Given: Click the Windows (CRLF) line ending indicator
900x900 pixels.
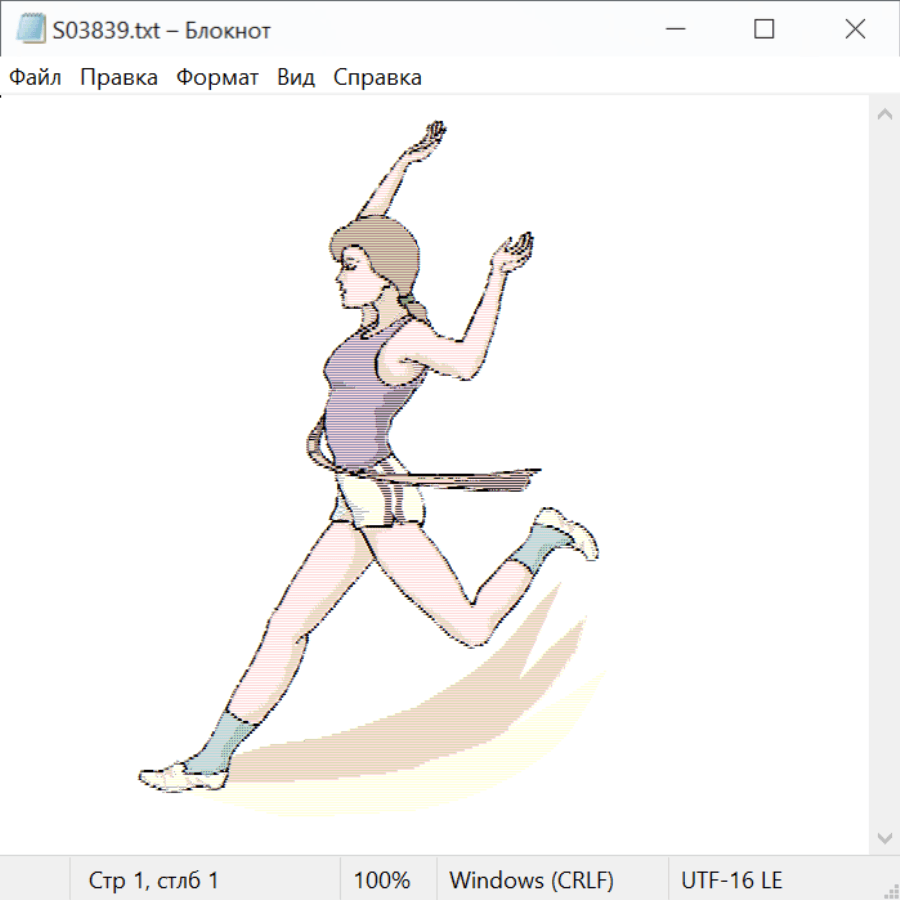Looking at the screenshot, I should click(531, 881).
